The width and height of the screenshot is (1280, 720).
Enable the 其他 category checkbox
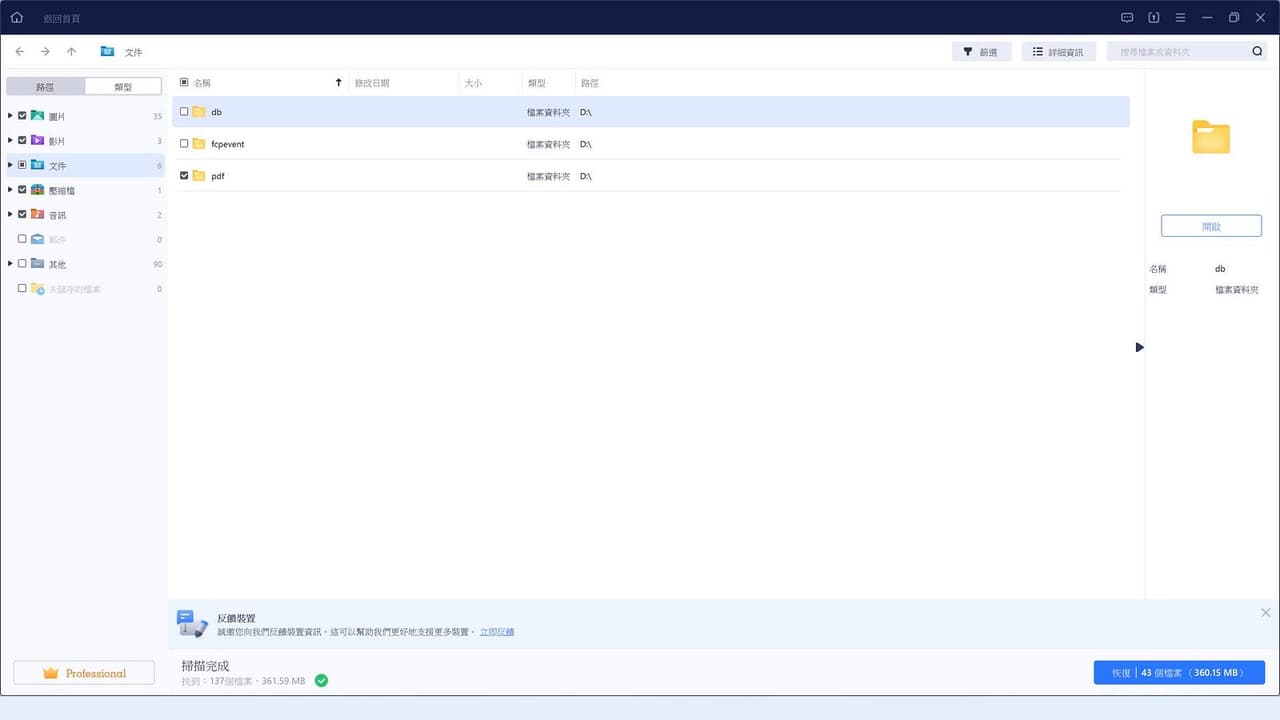pyautogui.click(x=22, y=264)
